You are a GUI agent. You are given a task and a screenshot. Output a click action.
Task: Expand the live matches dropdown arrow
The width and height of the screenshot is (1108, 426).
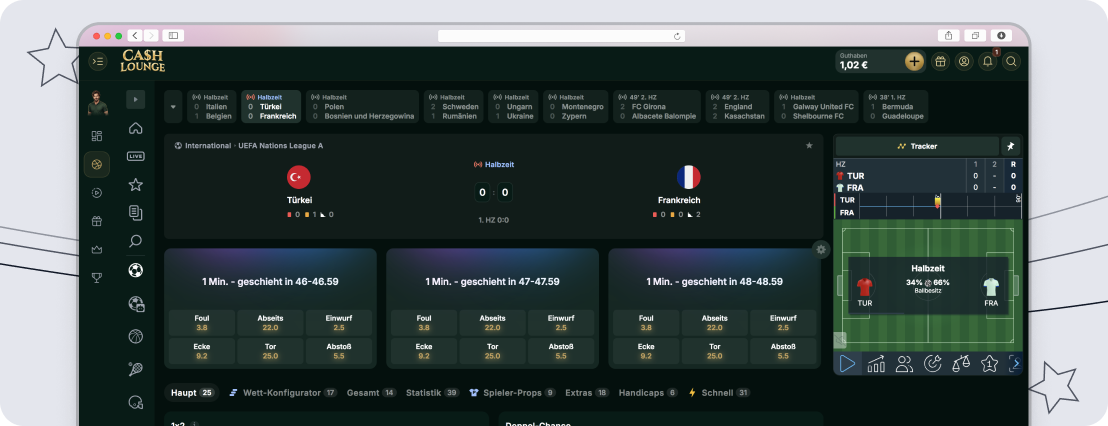click(173, 107)
